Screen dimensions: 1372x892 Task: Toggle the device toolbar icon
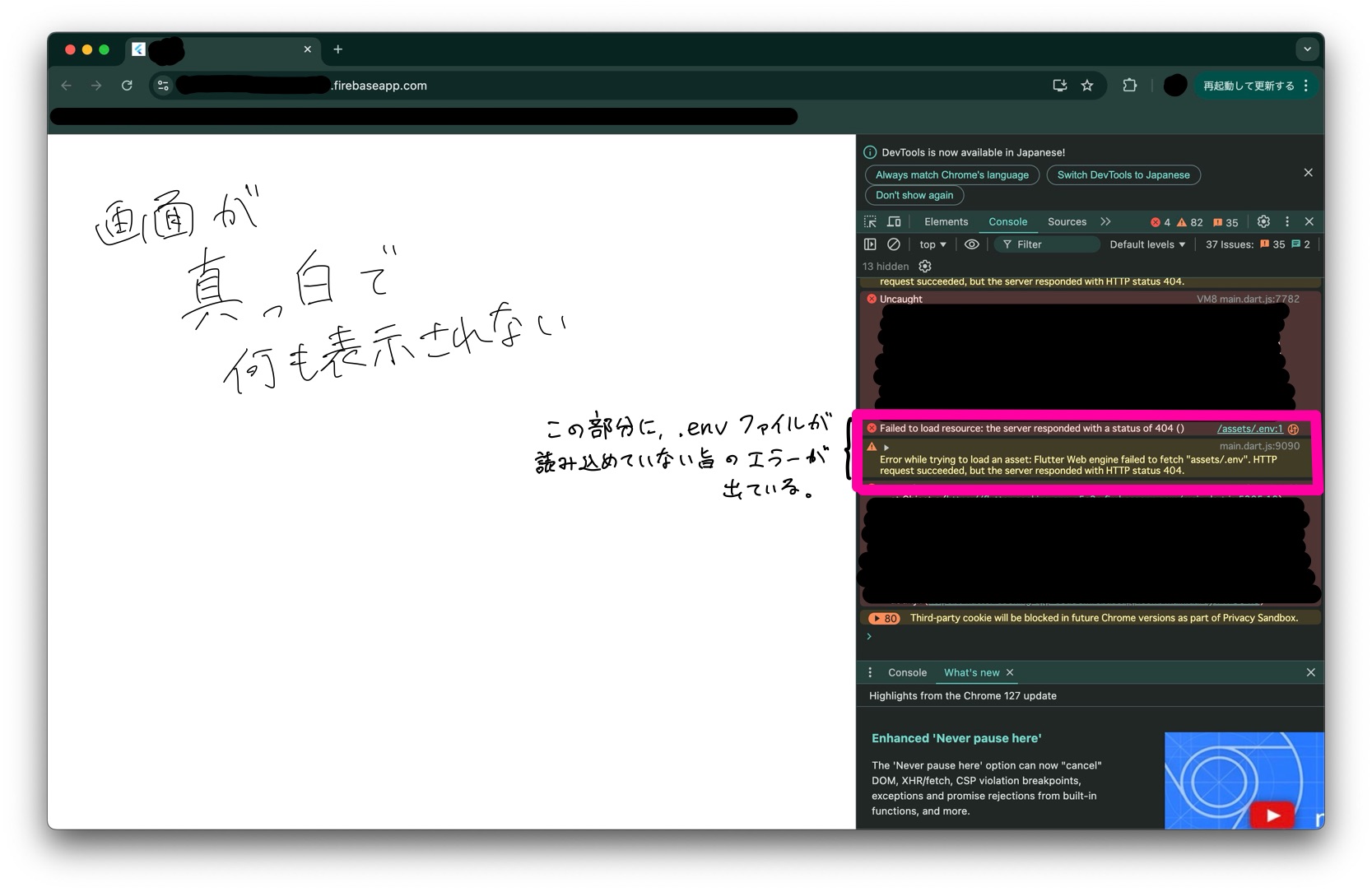tap(894, 222)
